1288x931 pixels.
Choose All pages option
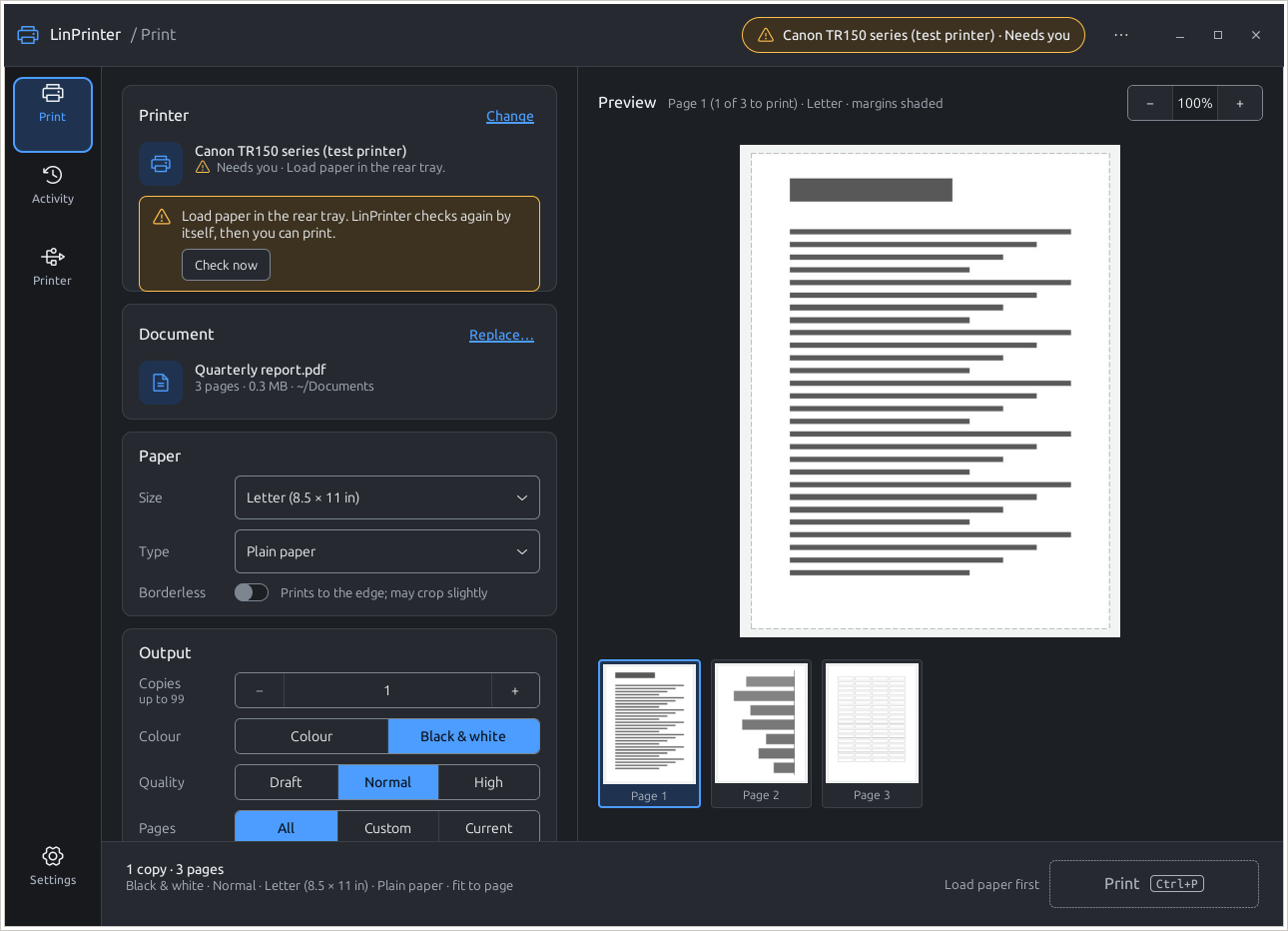tap(286, 827)
